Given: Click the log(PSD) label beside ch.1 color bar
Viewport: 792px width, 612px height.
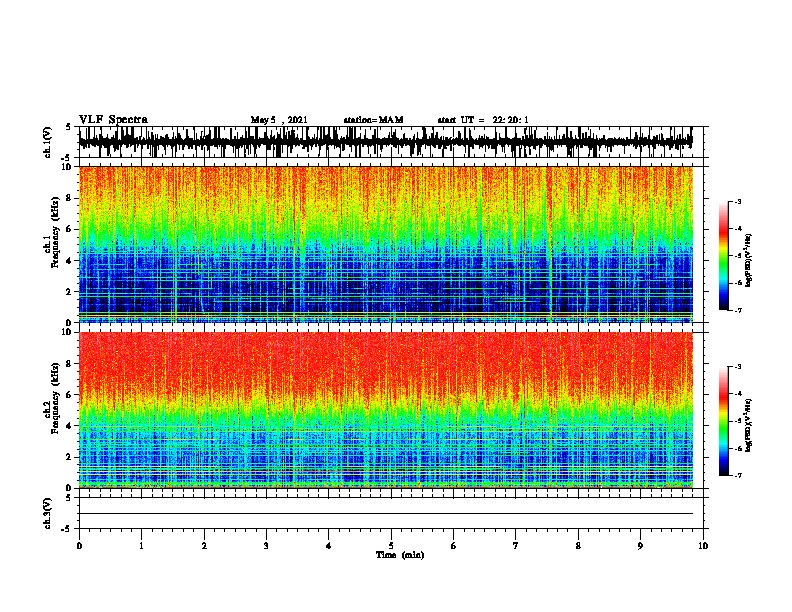Looking at the screenshot, I should tap(749, 260).
